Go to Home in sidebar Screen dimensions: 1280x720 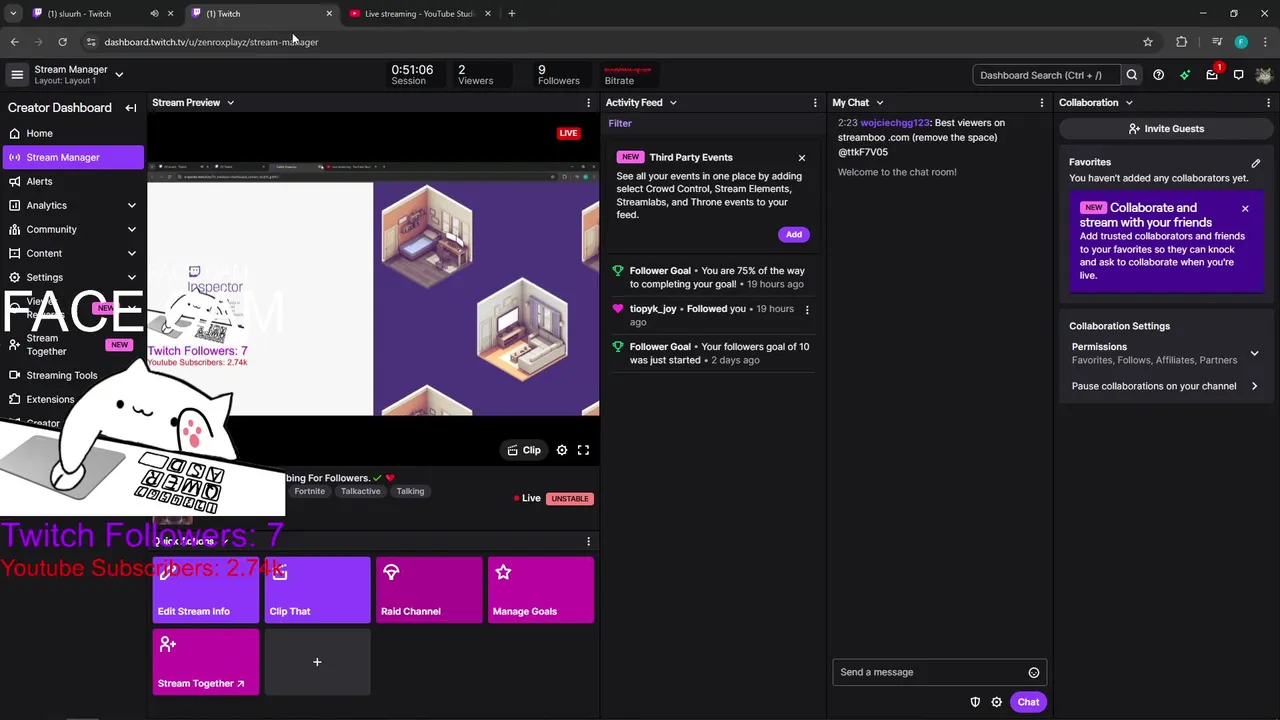(x=72, y=134)
